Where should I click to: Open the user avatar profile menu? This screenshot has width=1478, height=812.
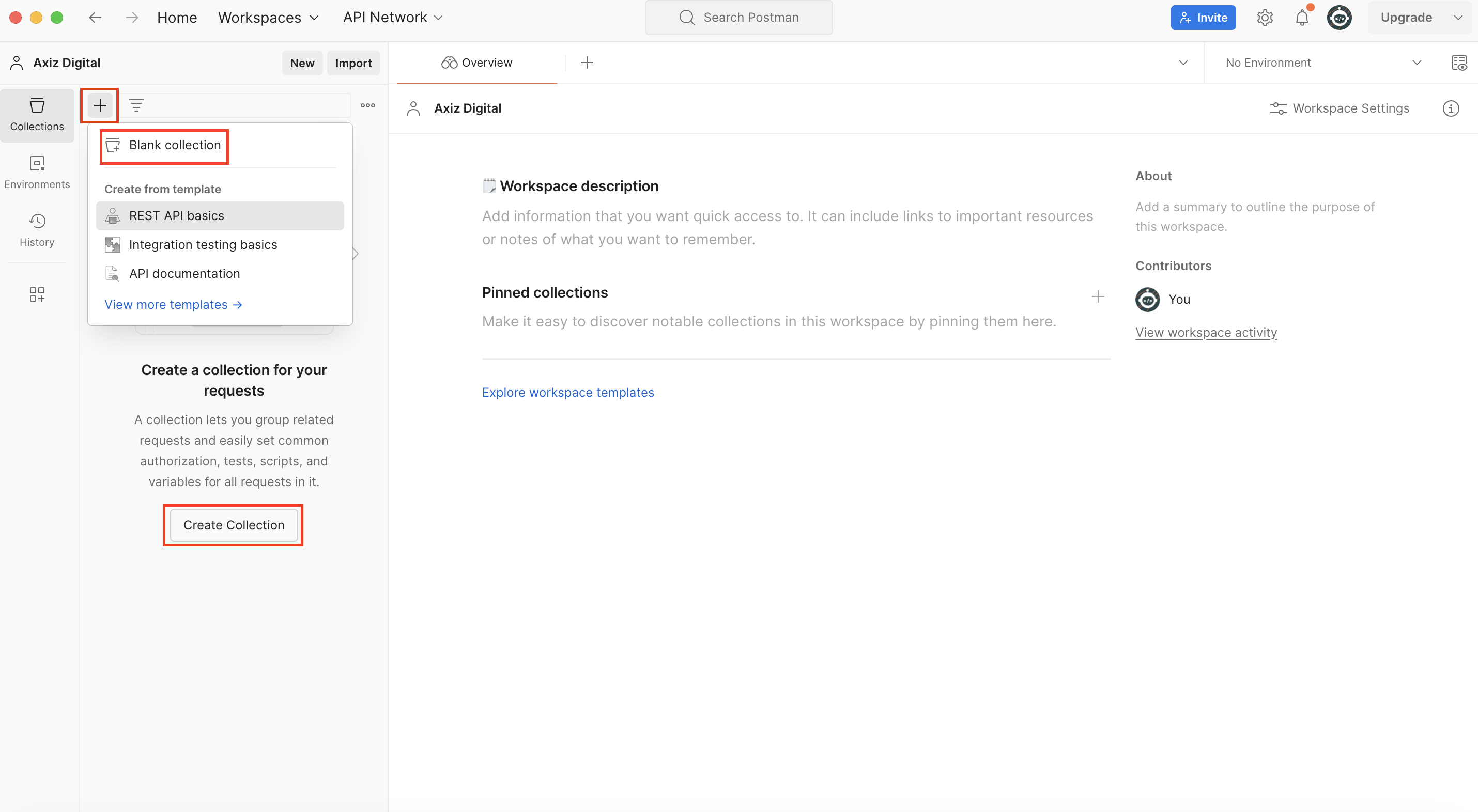(1339, 18)
